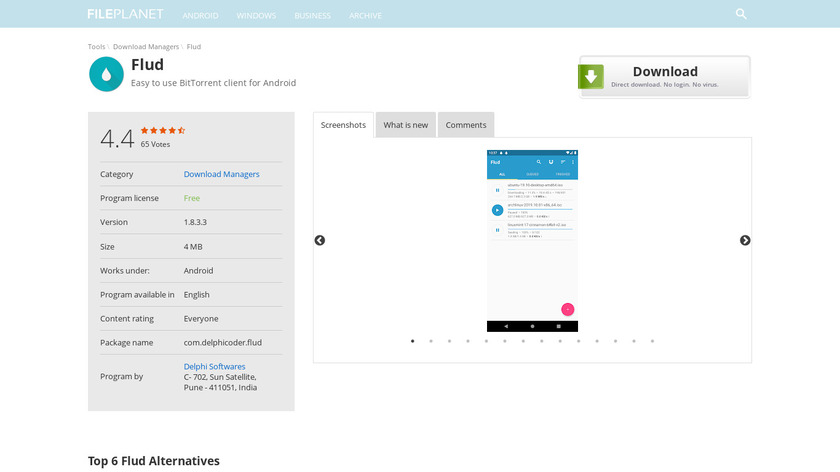
Task: Select the second carousel dot
Action: click(431, 341)
